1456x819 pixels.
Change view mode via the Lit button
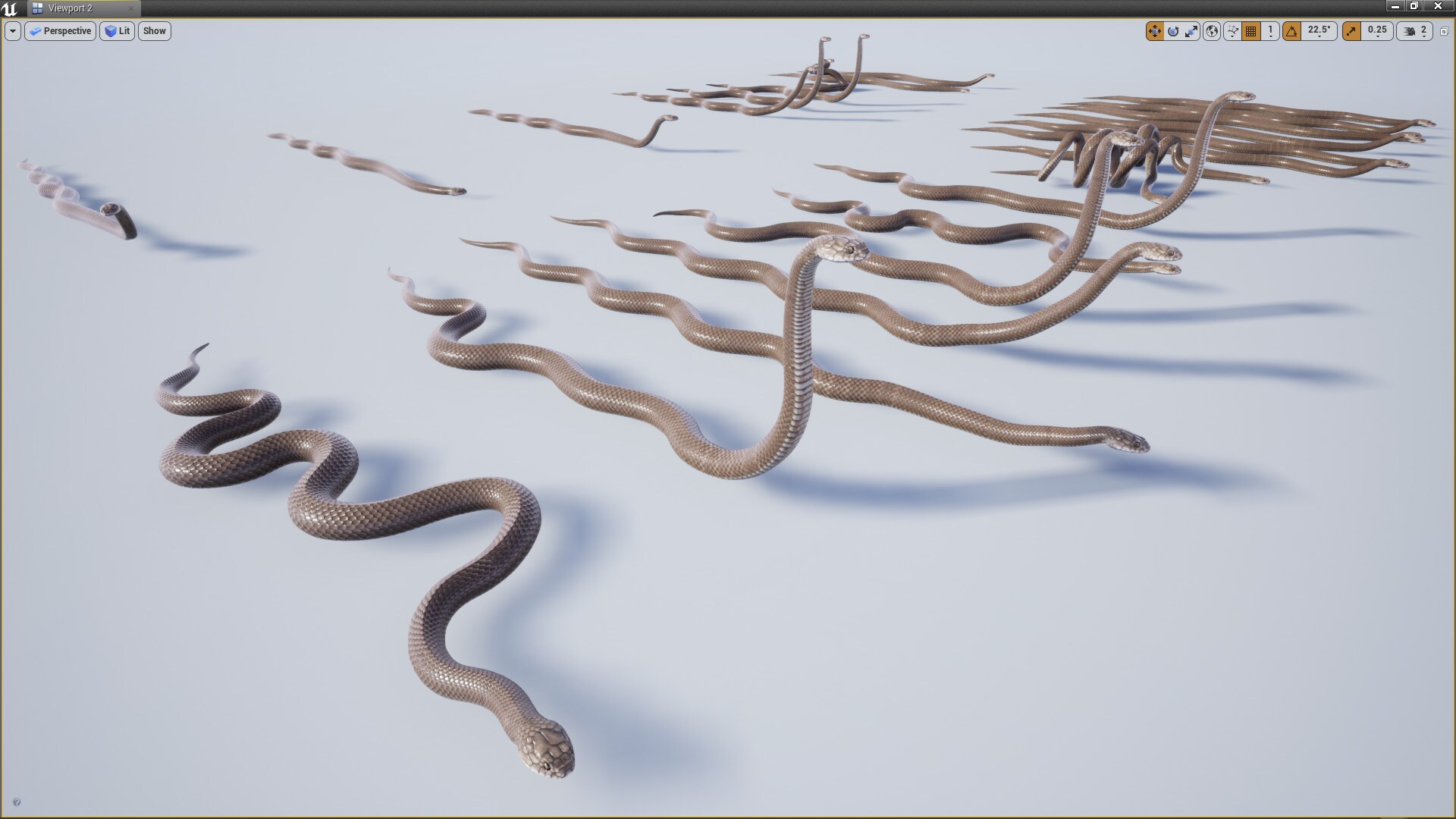(x=117, y=31)
